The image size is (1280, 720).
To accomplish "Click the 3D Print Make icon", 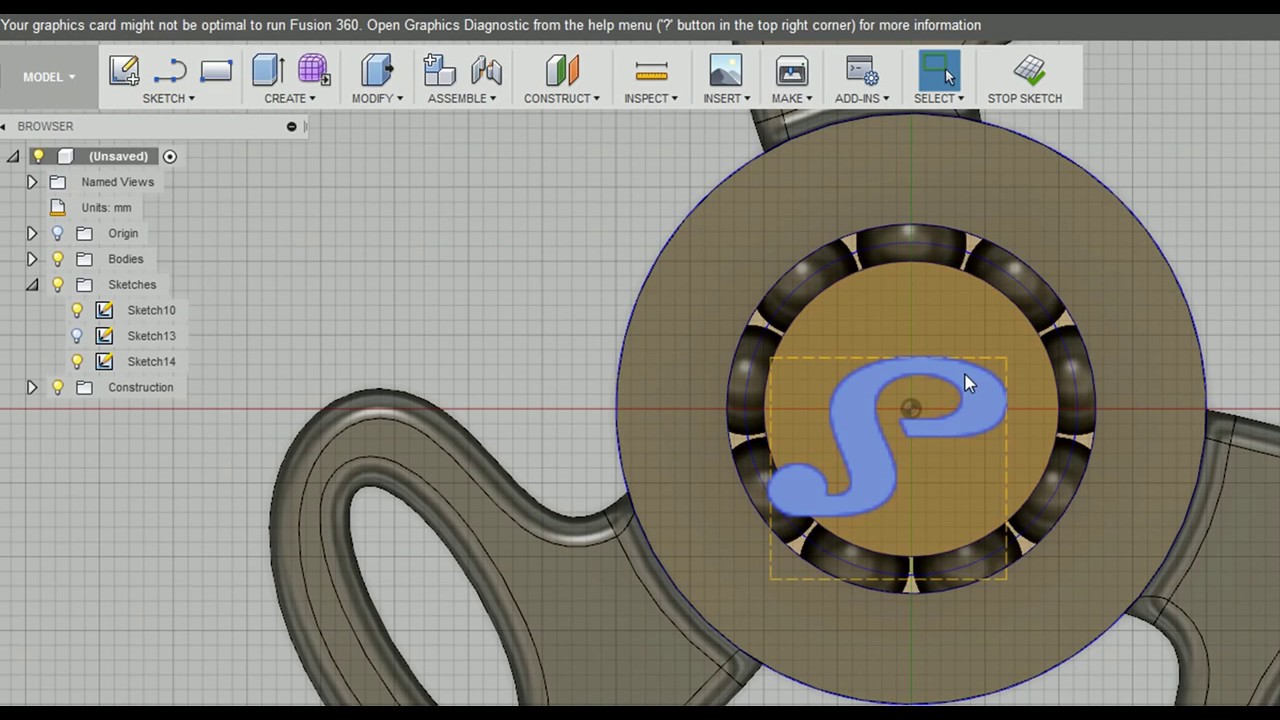I will click(791, 70).
